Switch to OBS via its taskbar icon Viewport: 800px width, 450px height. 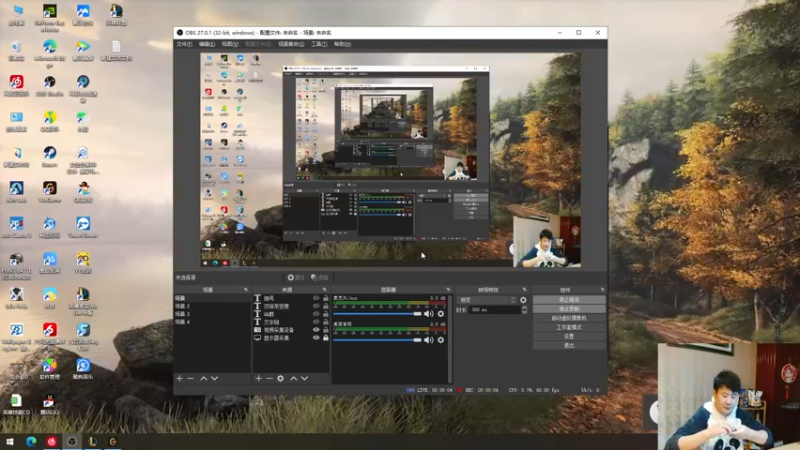point(72,441)
